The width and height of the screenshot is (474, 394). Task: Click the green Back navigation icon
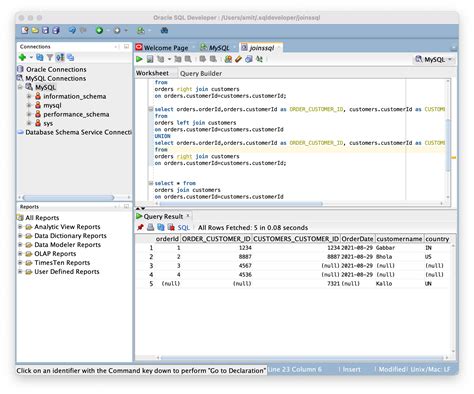[99, 30]
